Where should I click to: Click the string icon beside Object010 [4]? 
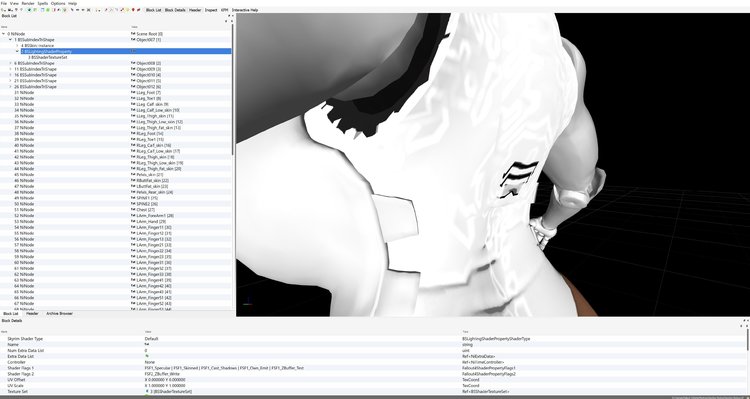point(133,75)
